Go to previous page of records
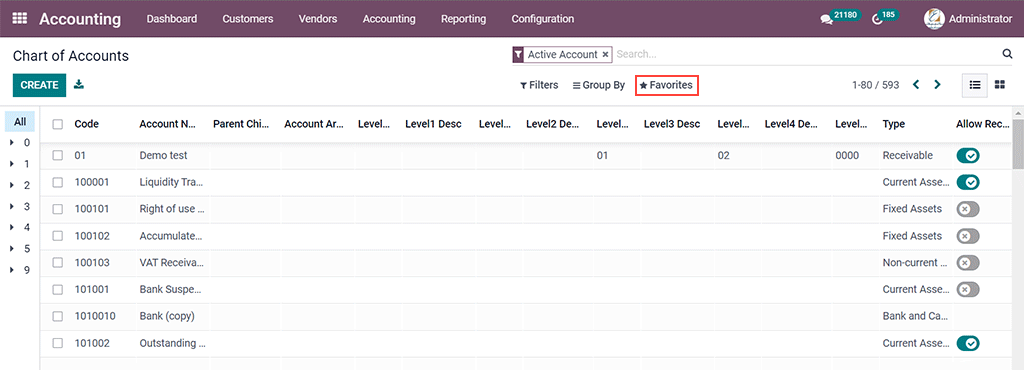This screenshot has width=1024, height=370. coord(916,85)
